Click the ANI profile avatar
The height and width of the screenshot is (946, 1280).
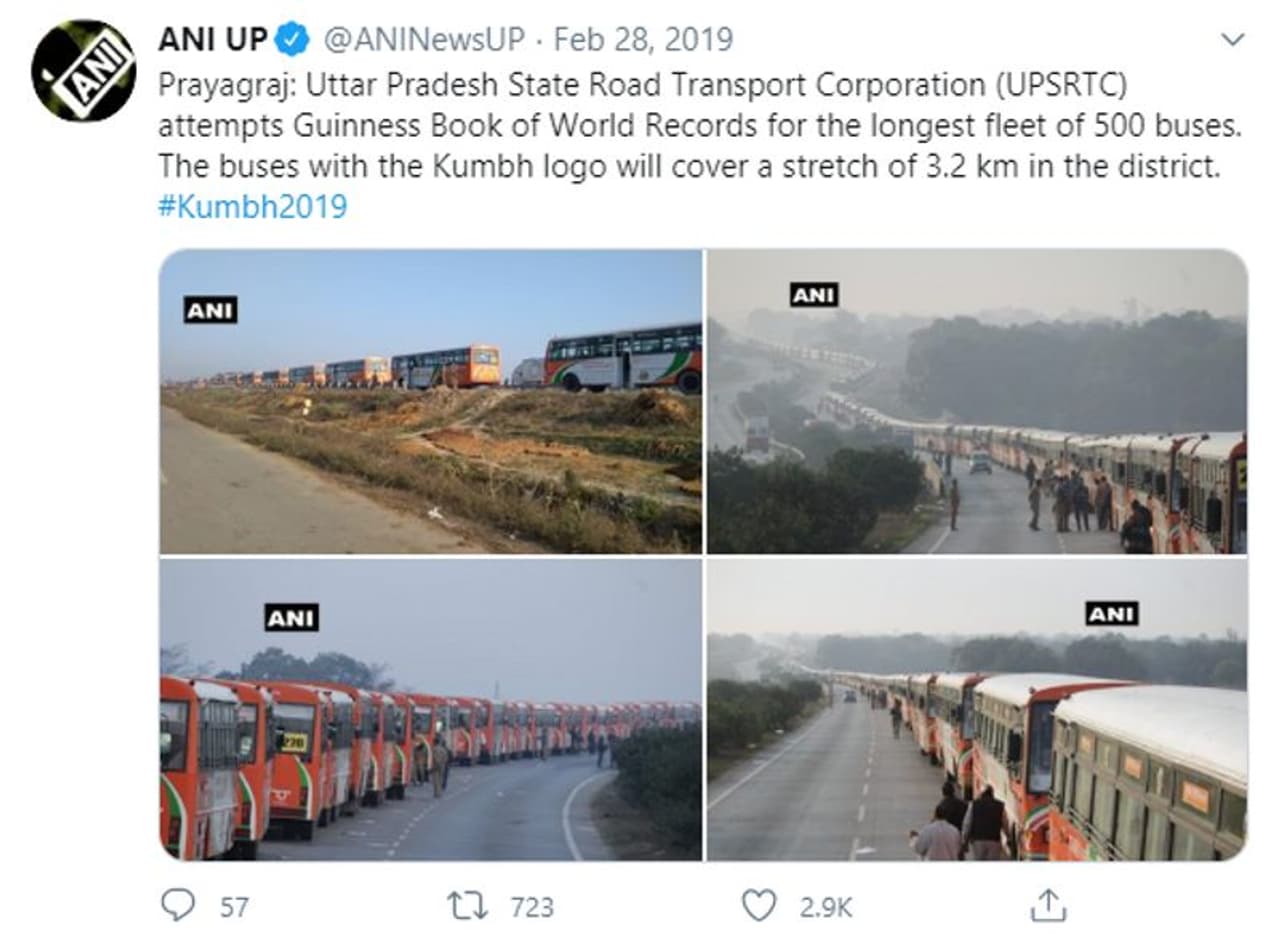83,71
